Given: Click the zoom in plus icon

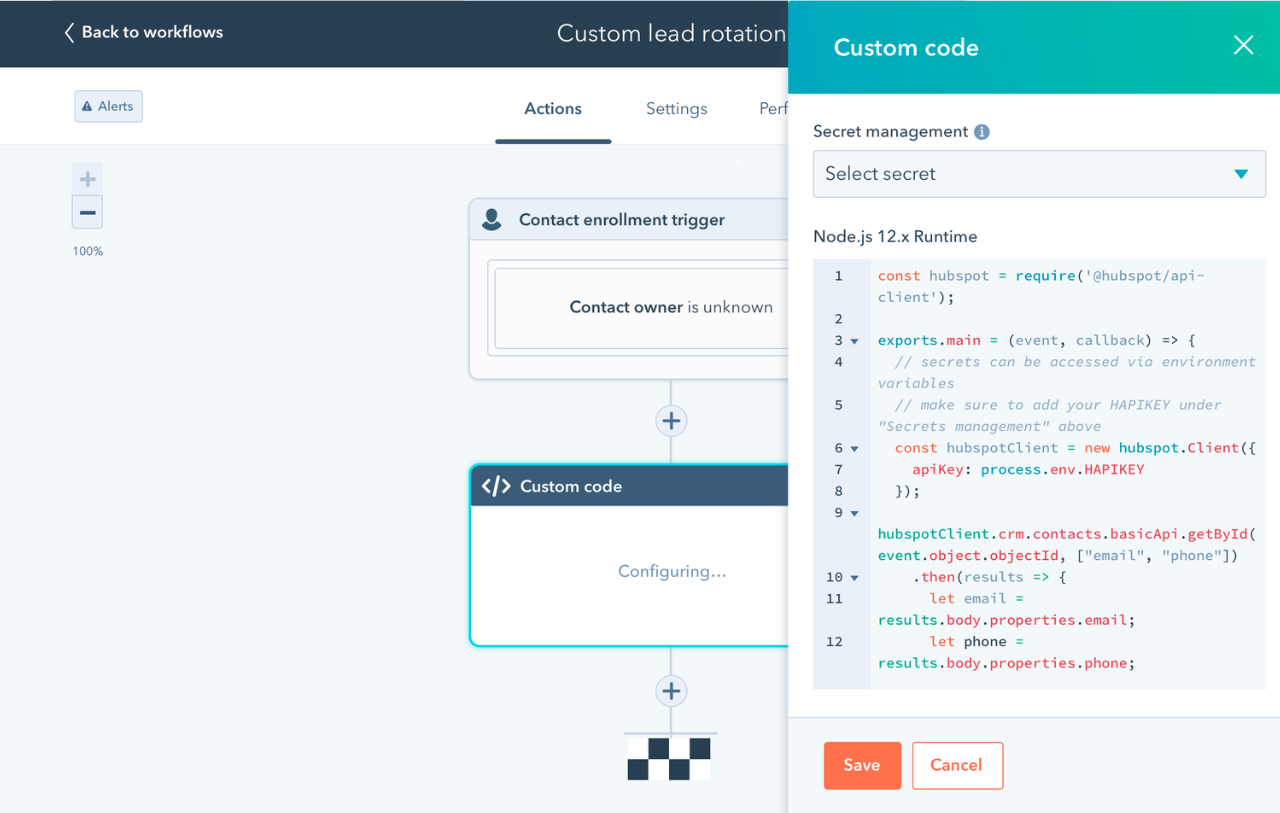Looking at the screenshot, I should (88, 179).
